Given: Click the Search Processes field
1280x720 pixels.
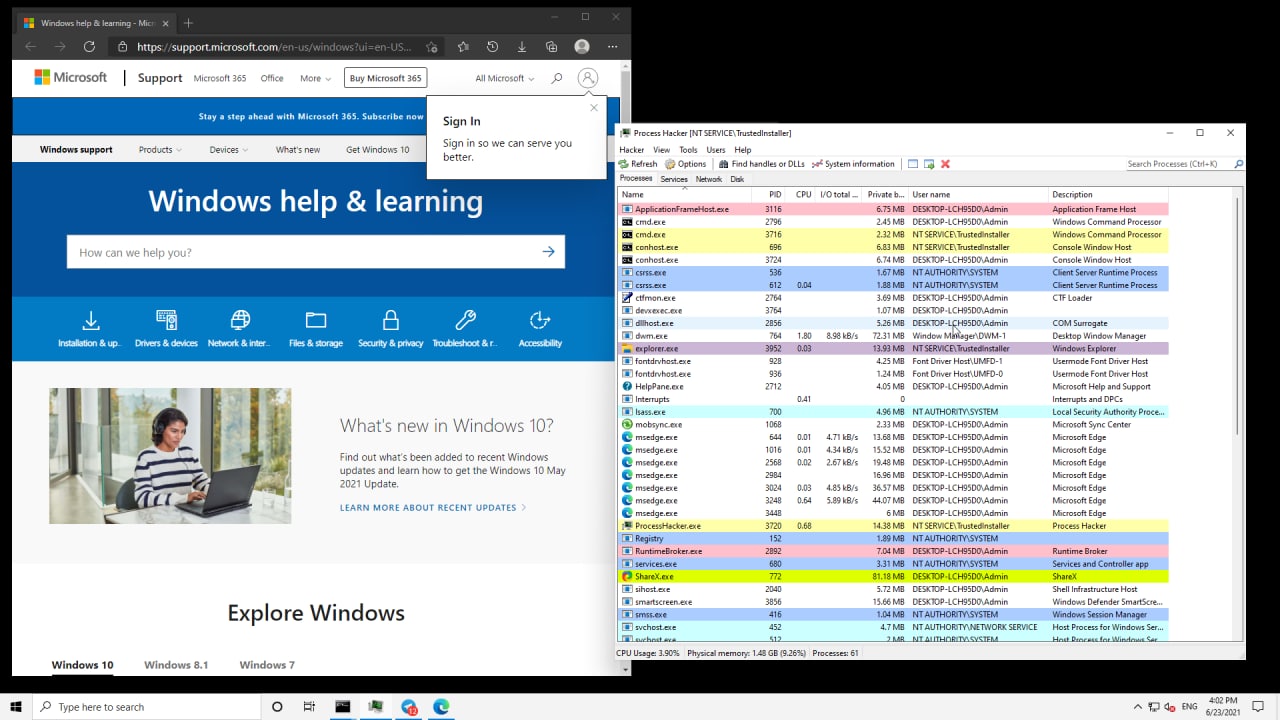Looking at the screenshot, I should pos(1178,164).
